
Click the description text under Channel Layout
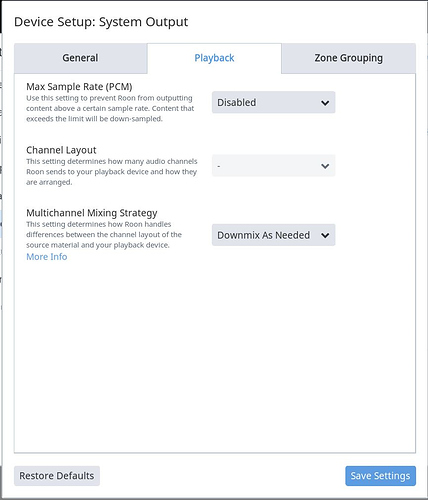coord(112,172)
